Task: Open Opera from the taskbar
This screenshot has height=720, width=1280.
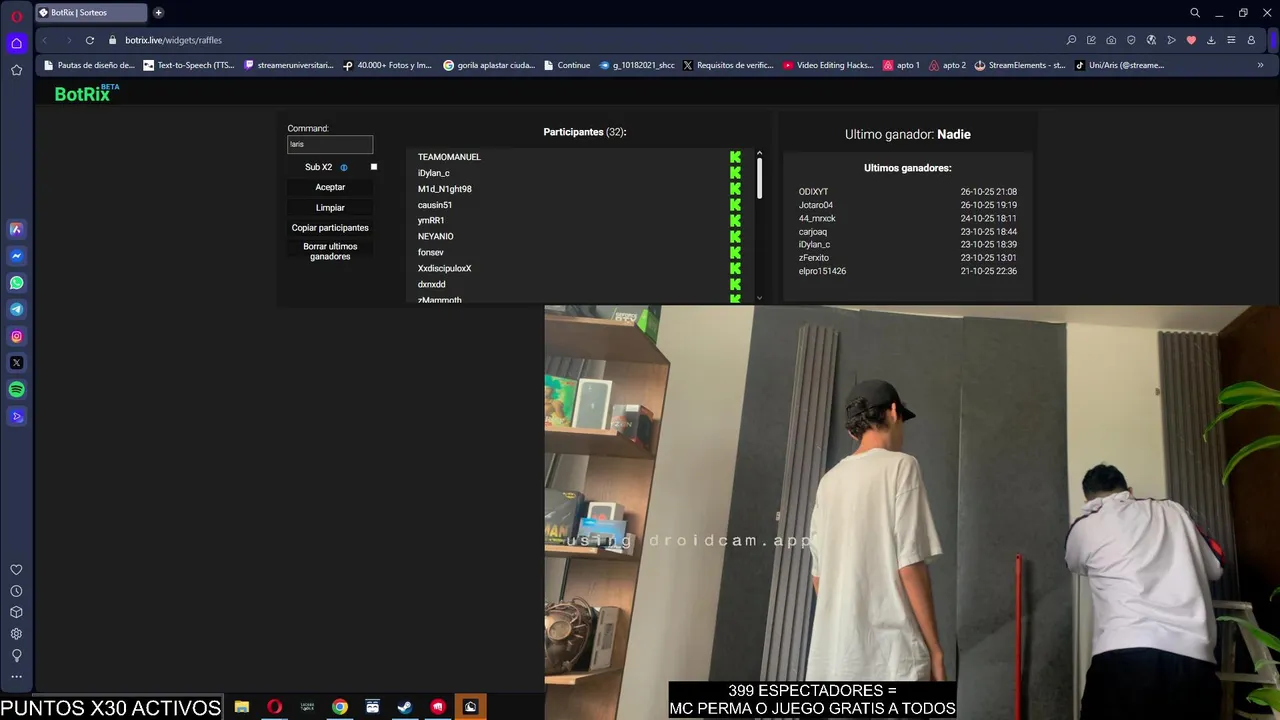Action: (274, 707)
